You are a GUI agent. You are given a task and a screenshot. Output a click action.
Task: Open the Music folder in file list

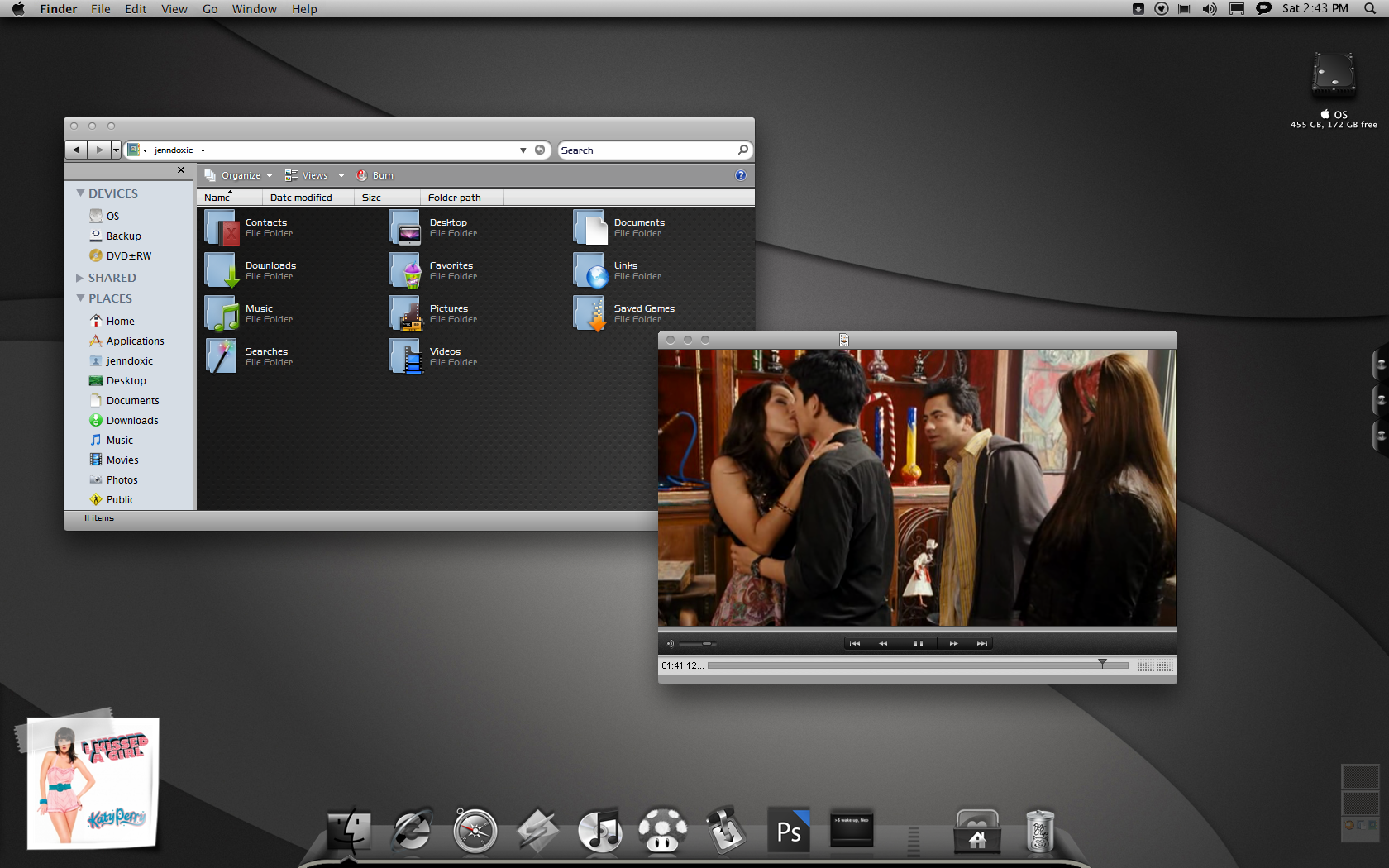[250, 313]
